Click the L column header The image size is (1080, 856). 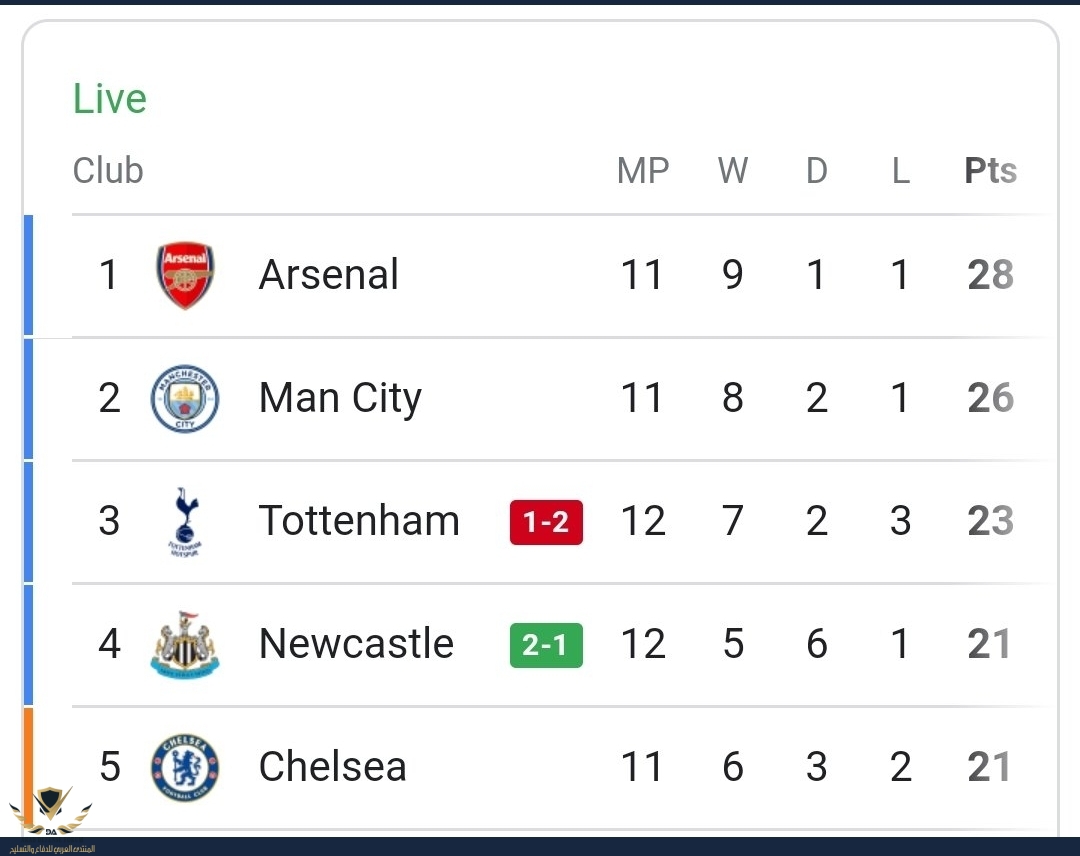[900, 171]
